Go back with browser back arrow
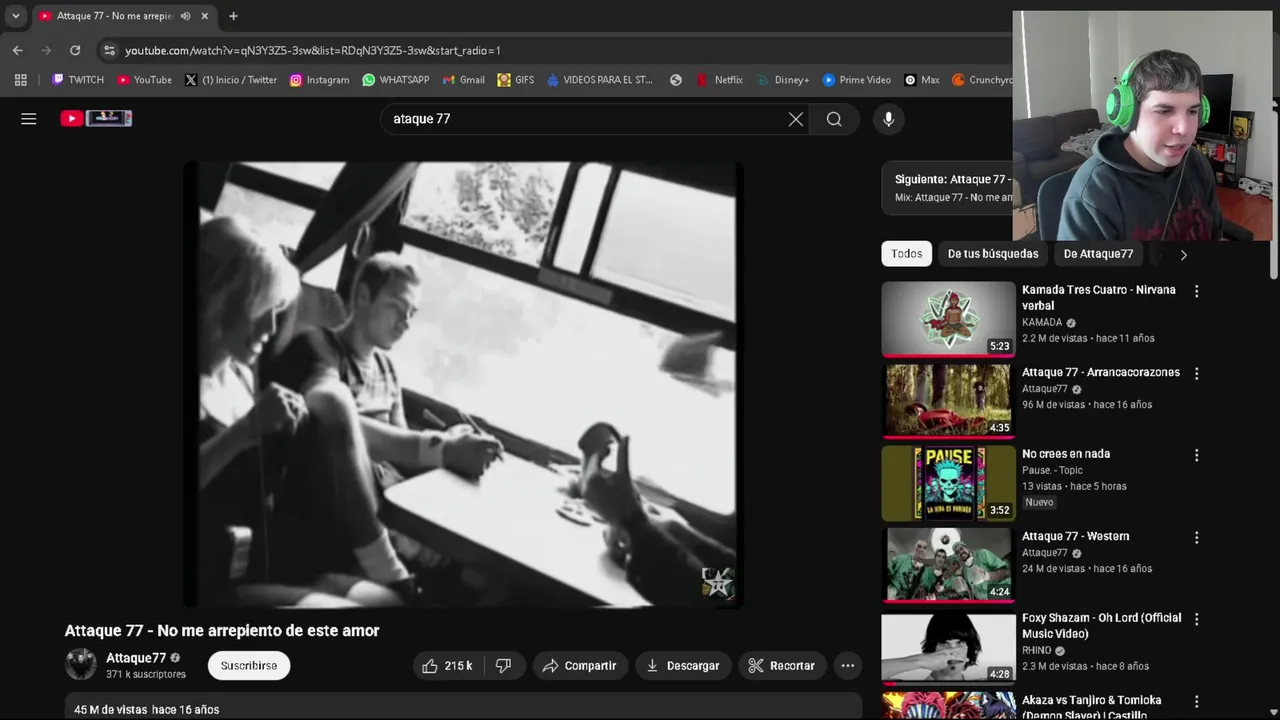Image resolution: width=1280 pixels, height=720 pixels. 17,50
